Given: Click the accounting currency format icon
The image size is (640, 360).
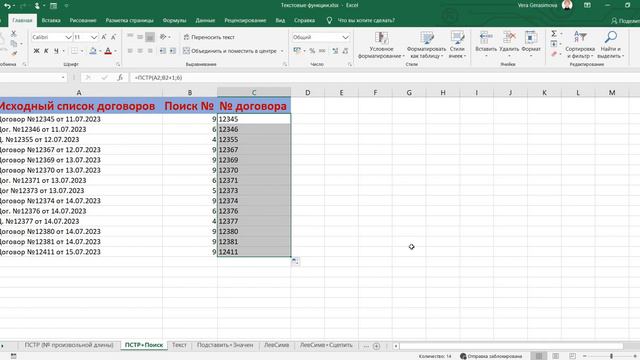Looking at the screenshot, I should coord(297,51).
